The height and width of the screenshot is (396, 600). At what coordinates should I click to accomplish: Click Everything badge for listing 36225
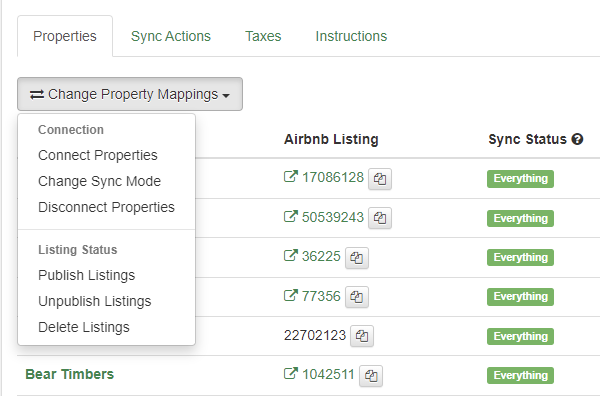(x=520, y=257)
